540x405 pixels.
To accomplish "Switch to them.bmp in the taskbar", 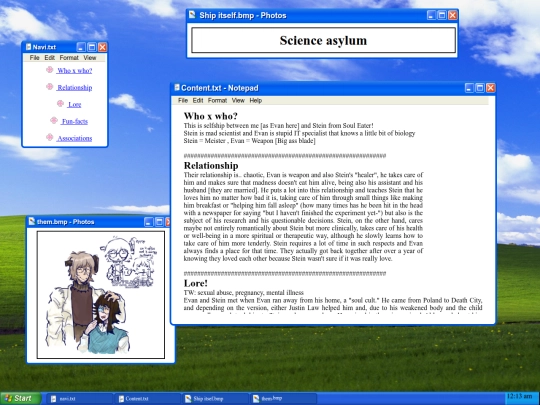I will click(x=283, y=399).
